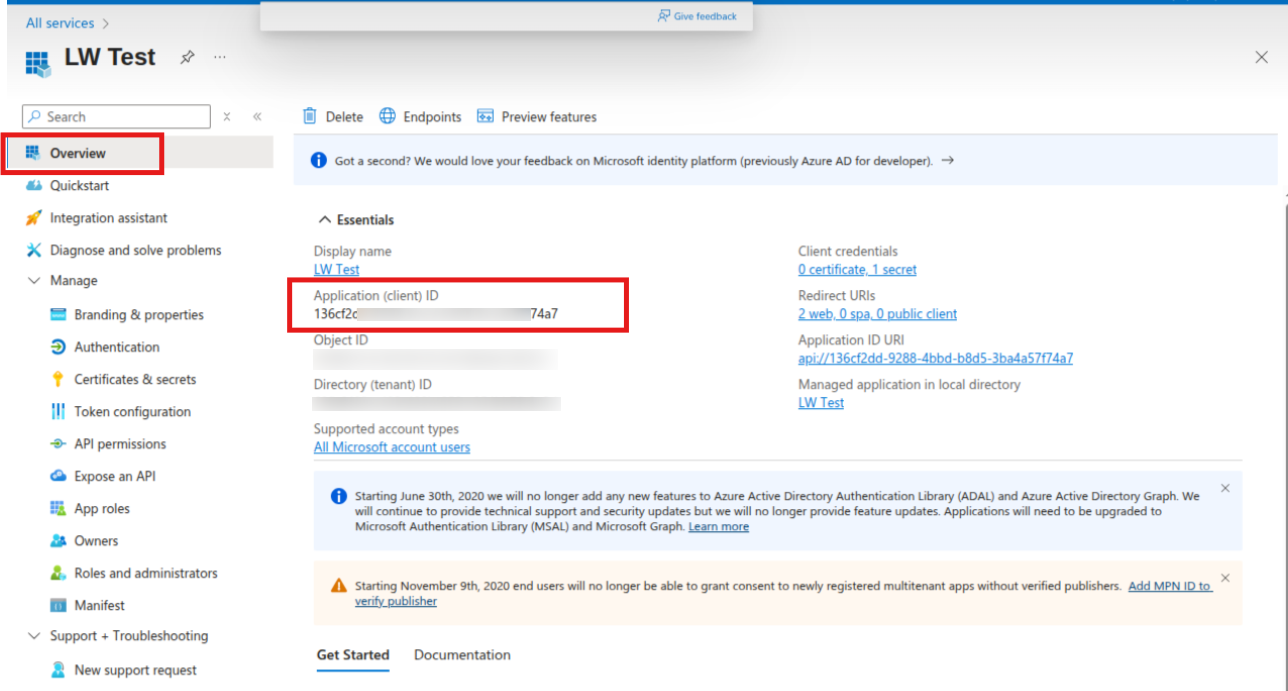
Task: Click the Authentication icon in sidebar
Action: [58, 347]
